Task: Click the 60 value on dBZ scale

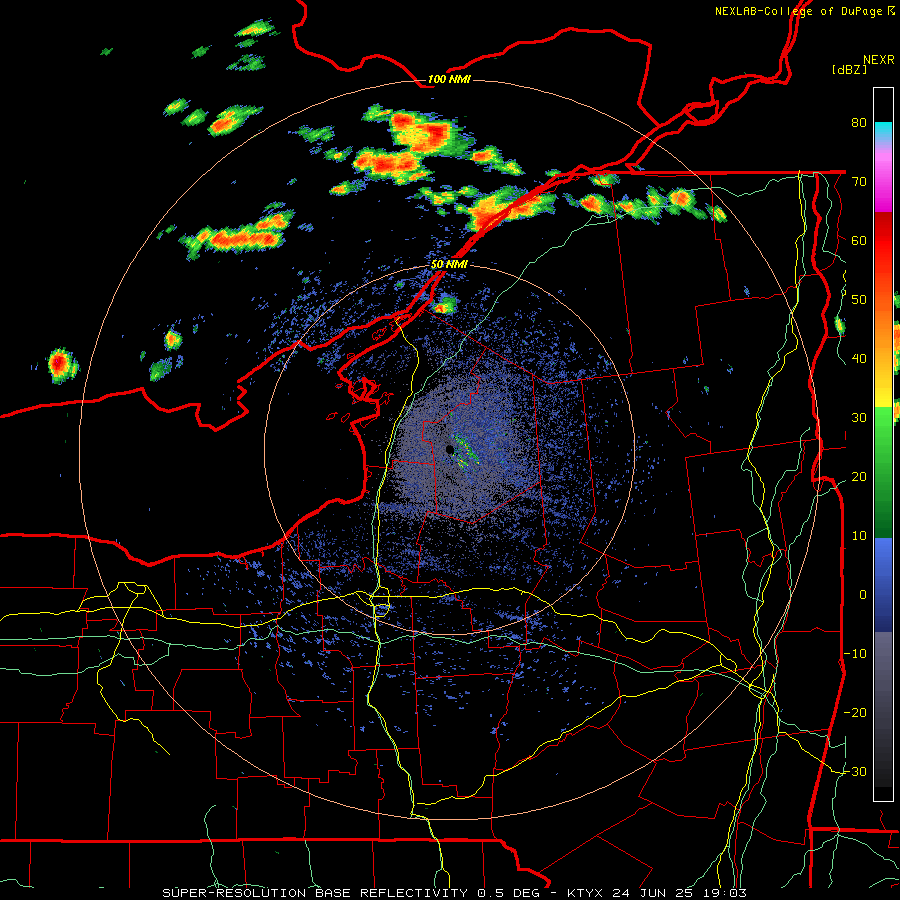Action: 859,241
